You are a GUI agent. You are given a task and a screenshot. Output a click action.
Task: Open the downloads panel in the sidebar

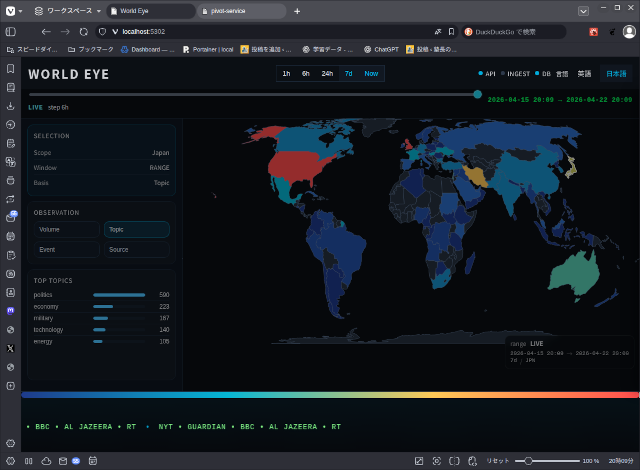pyautogui.click(x=10, y=106)
